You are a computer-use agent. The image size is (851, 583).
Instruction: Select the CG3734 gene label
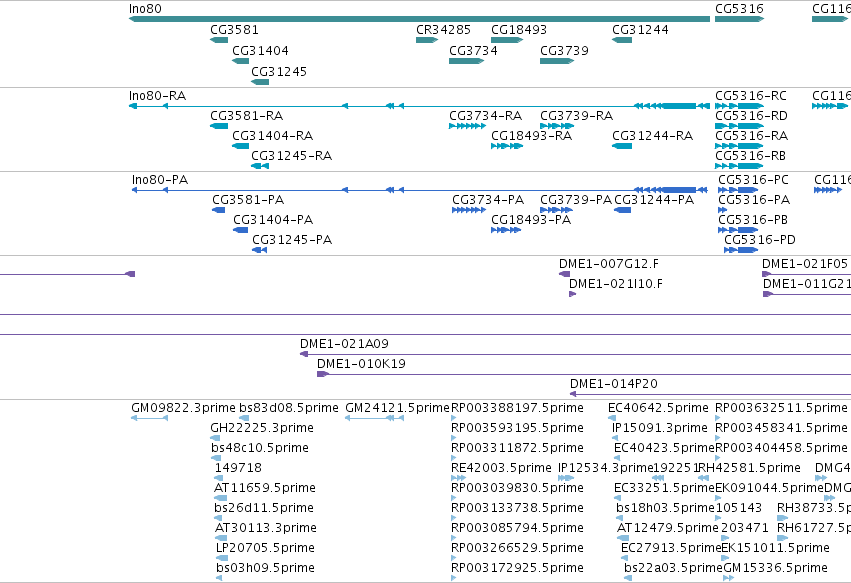point(473,50)
